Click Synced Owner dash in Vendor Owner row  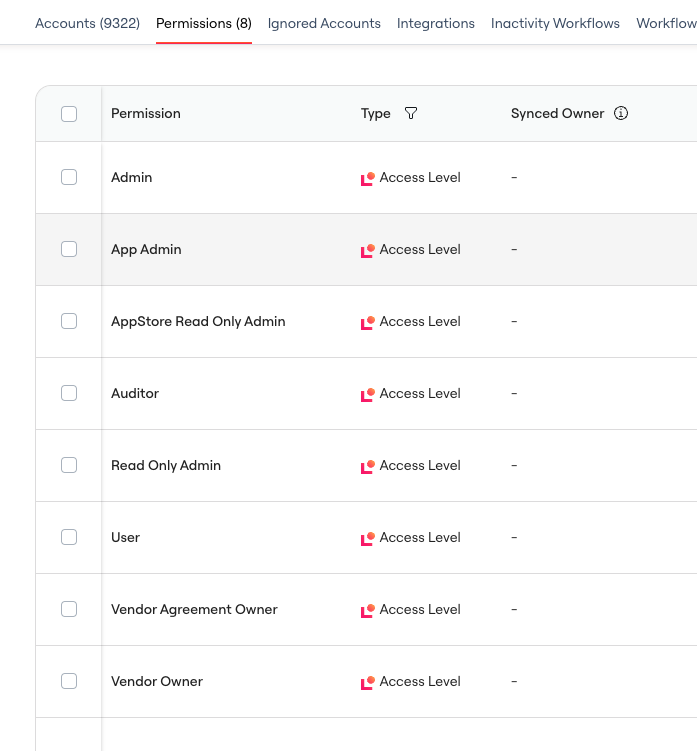(514, 681)
